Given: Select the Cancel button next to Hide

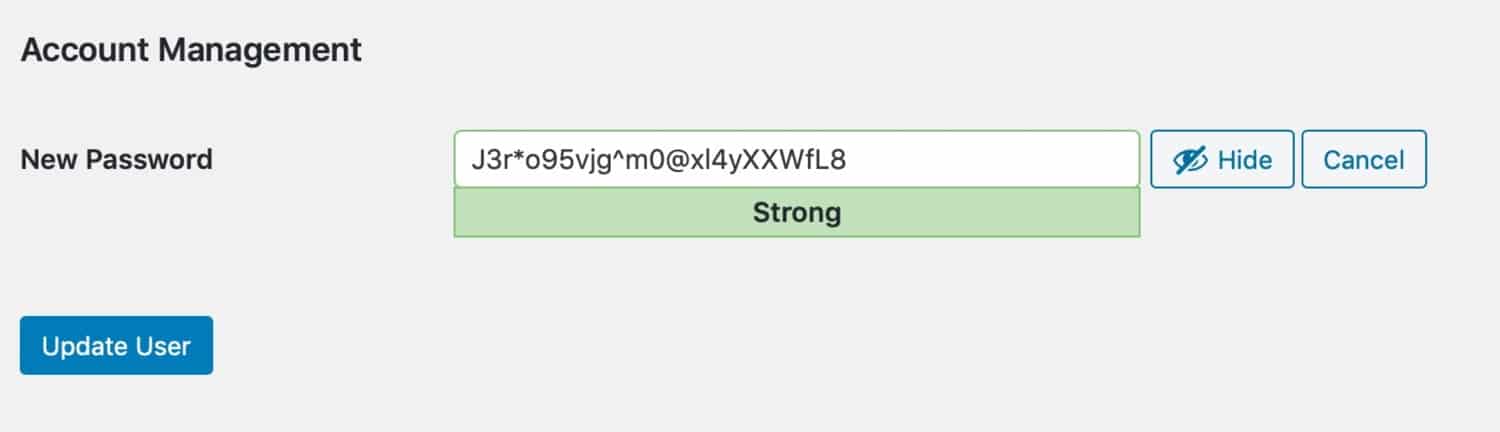Looking at the screenshot, I should pyautogui.click(x=1363, y=160).
